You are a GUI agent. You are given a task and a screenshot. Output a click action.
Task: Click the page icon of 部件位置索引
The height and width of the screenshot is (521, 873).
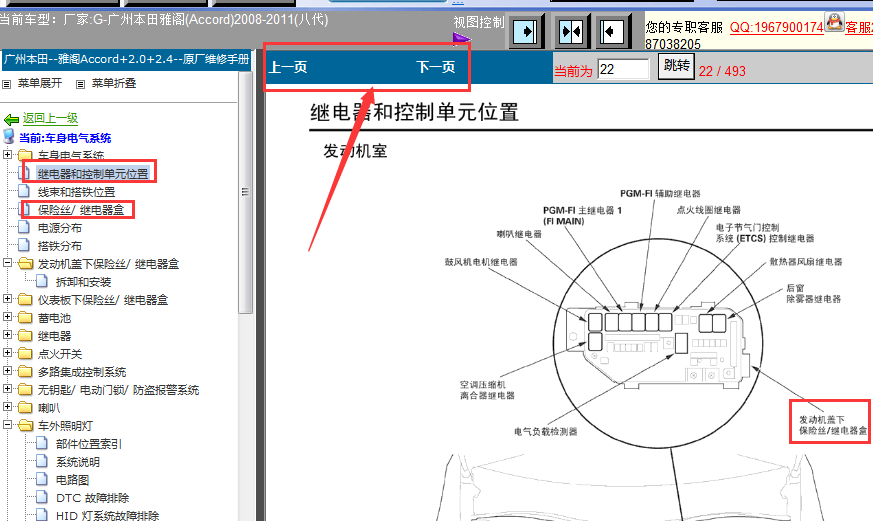point(42,443)
